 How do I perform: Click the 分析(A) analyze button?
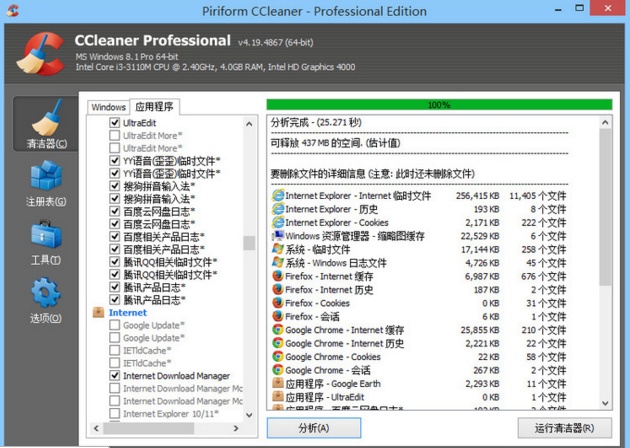[313, 428]
